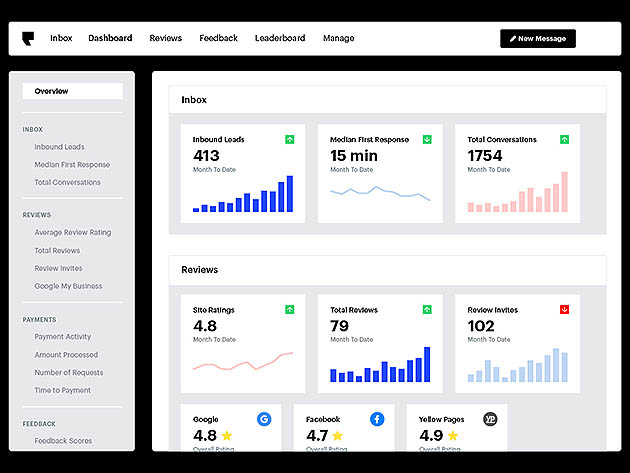This screenshot has width=630, height=473.
Task: Click the Facebook logo icon
Action: coord(377,419)
